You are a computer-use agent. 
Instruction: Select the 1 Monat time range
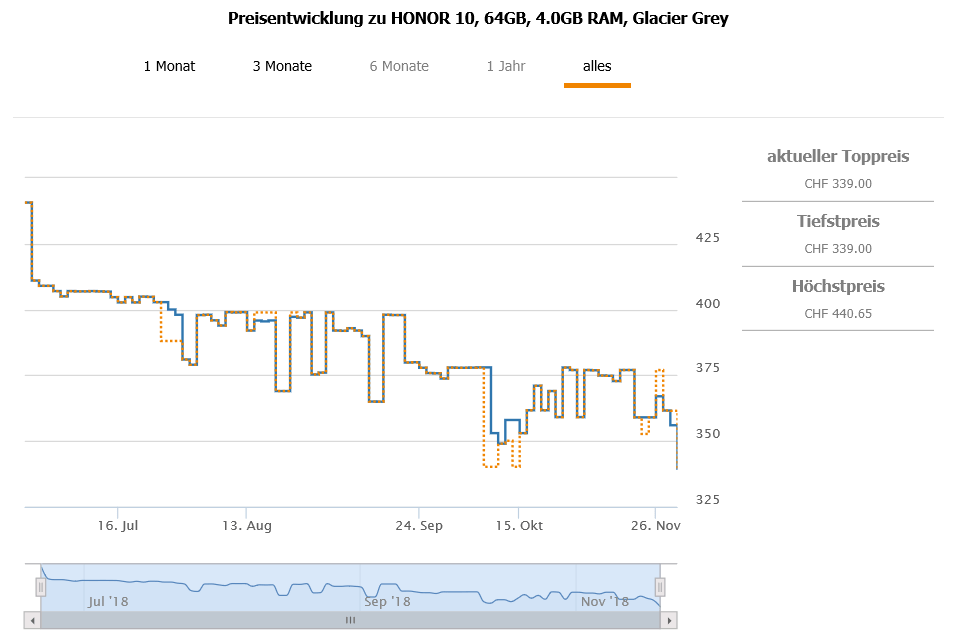click(x=169, y=66)
